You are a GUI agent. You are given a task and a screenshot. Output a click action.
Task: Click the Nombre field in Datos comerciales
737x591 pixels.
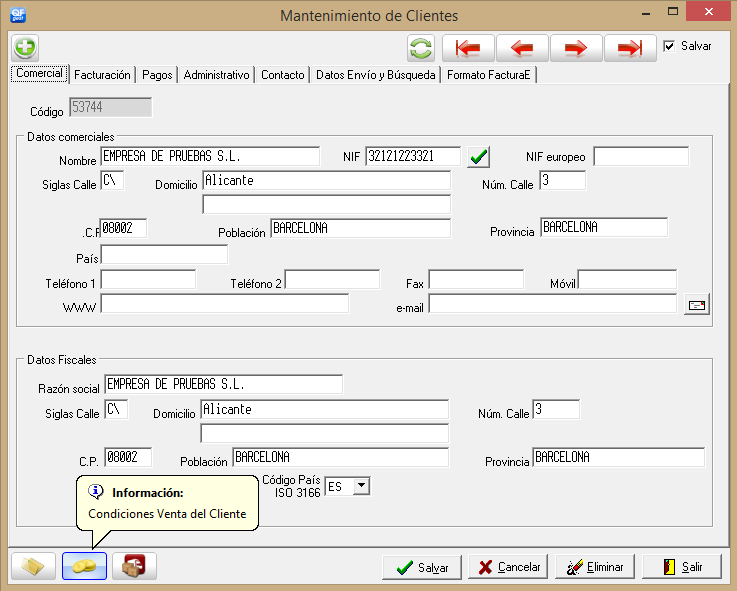pos(210,156)
